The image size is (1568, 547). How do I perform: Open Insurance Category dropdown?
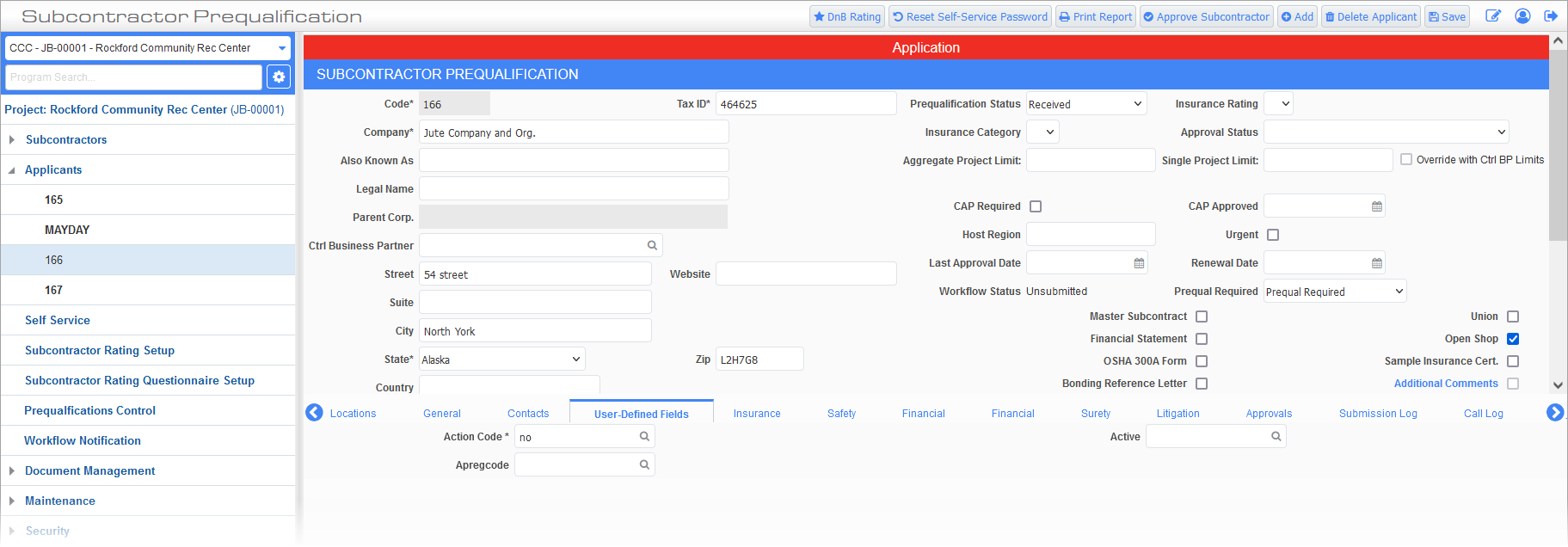point(1042,132)
